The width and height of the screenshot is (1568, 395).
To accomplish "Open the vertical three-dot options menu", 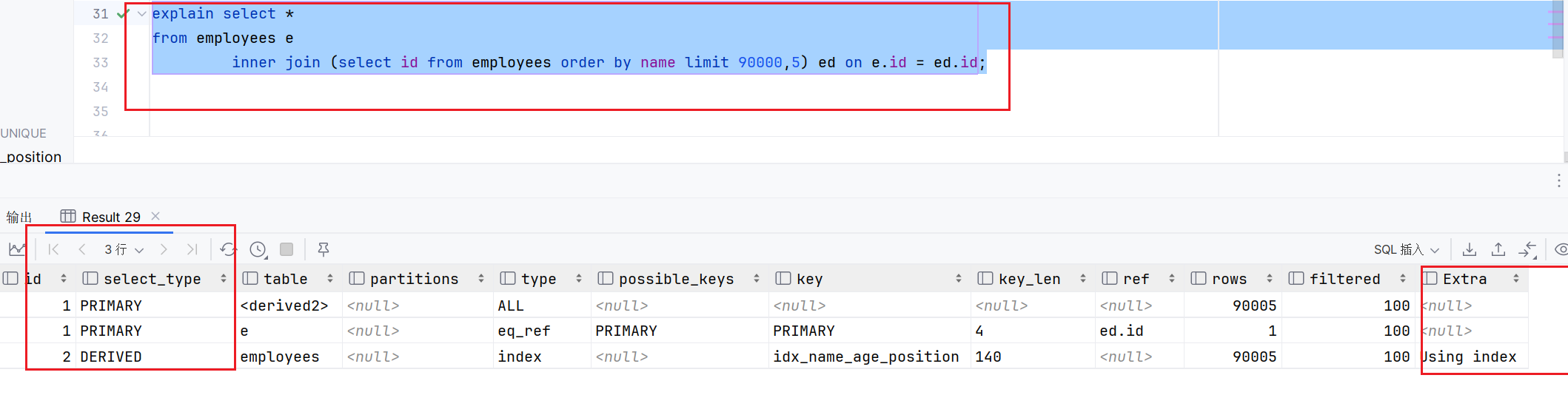I will [1558, 180].
